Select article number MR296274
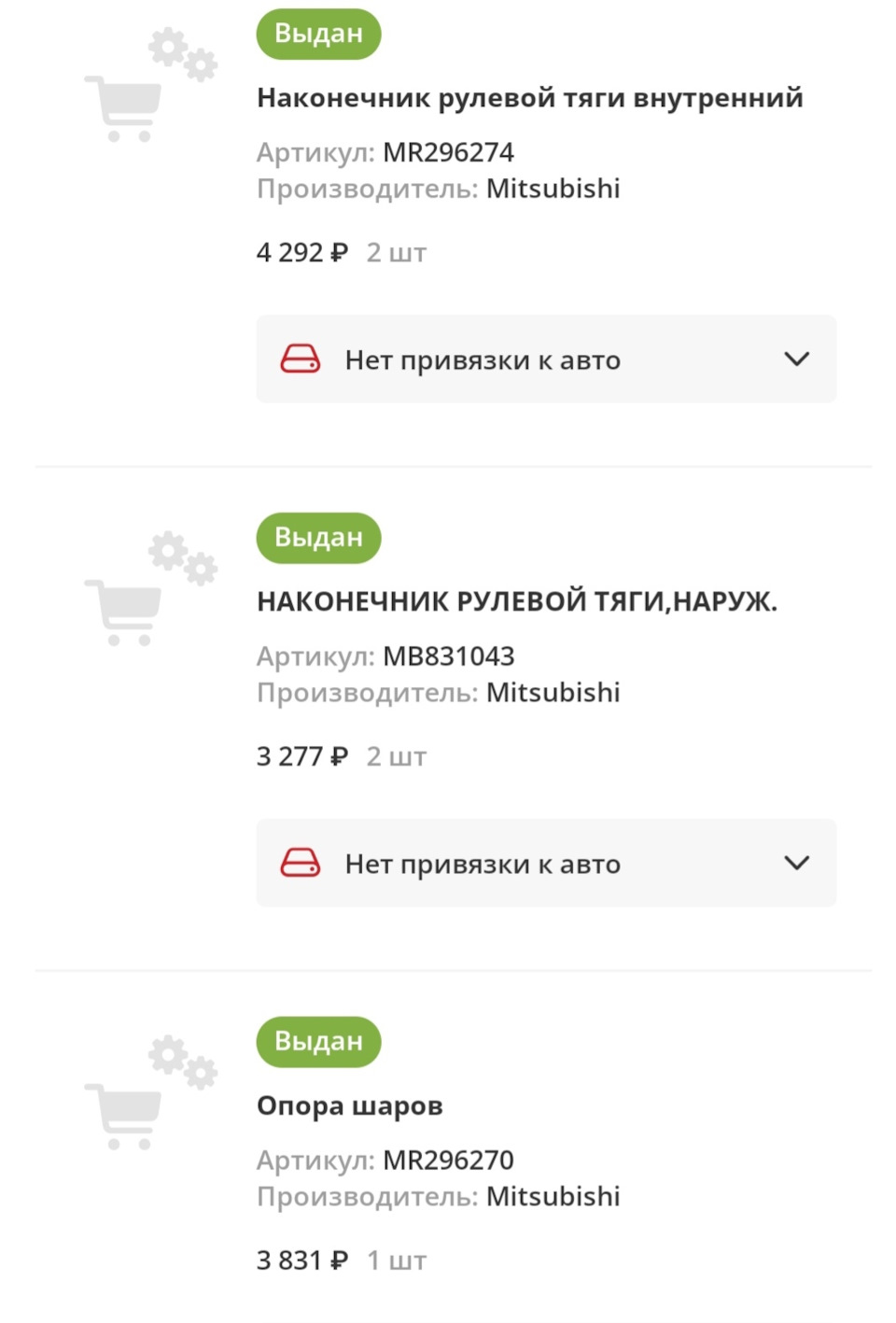Screen dimensions: 896x1323 (x=451, y=151)
